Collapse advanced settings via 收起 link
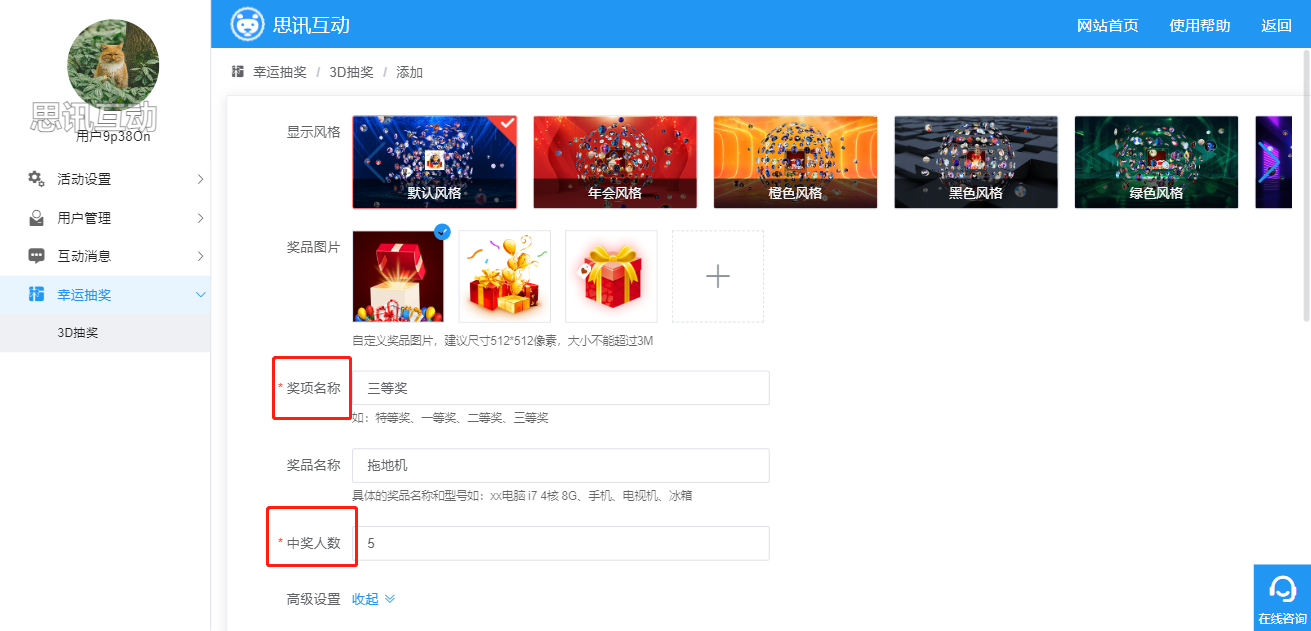 pos(373,599)
